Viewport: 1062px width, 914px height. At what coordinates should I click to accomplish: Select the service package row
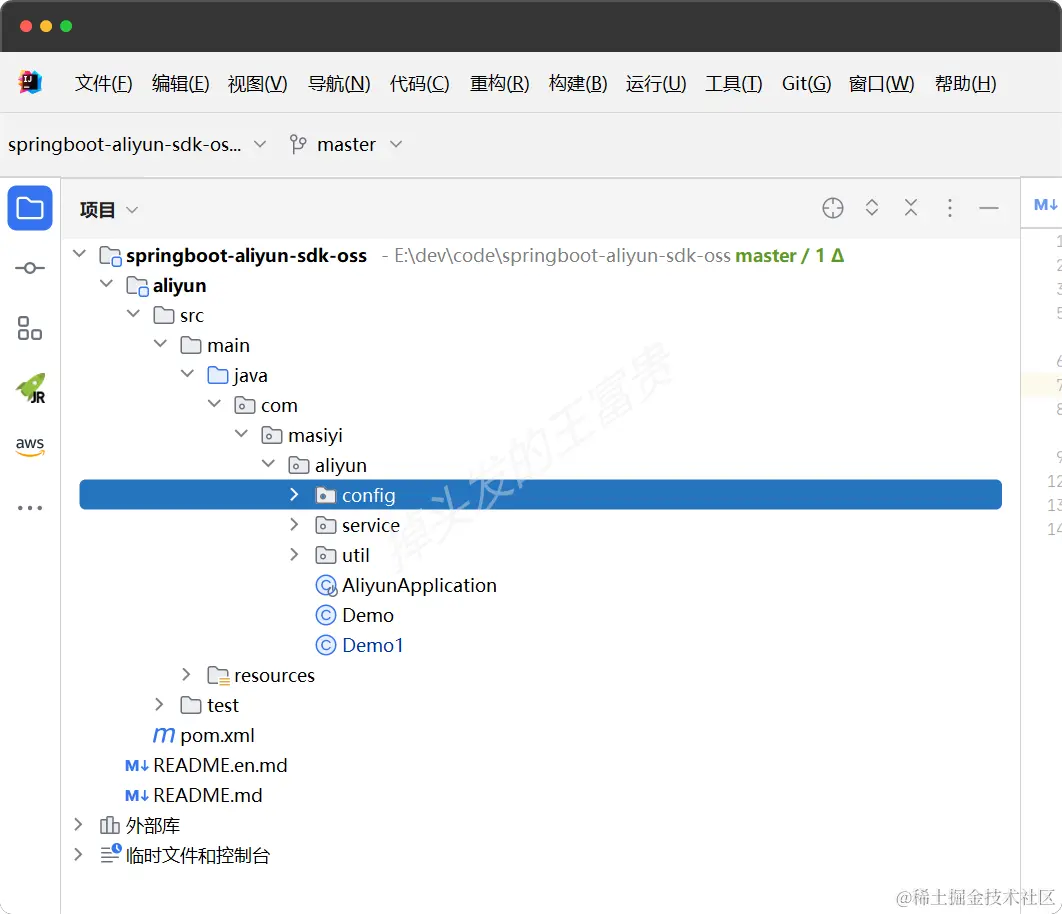tap(540, 525)
